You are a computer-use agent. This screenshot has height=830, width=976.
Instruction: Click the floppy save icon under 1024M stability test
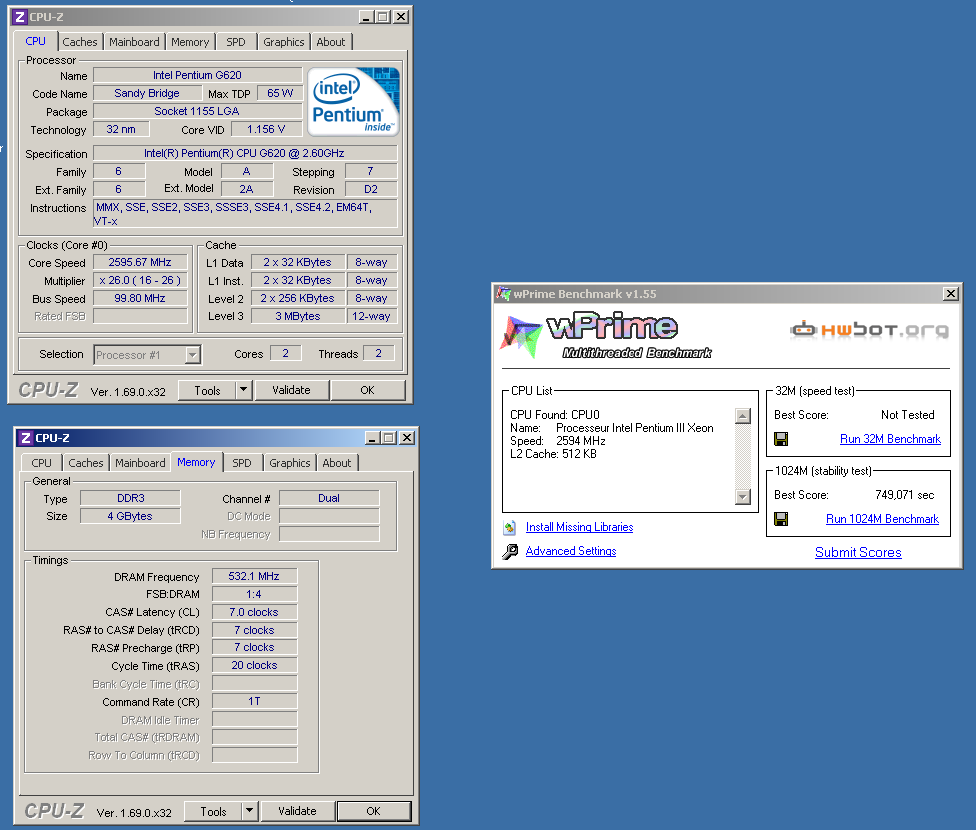pos(781,519)
